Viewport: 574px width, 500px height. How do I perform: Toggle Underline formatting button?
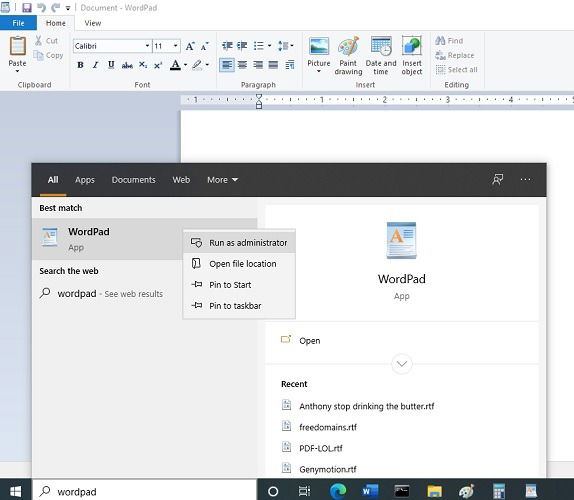click(111, 65)
